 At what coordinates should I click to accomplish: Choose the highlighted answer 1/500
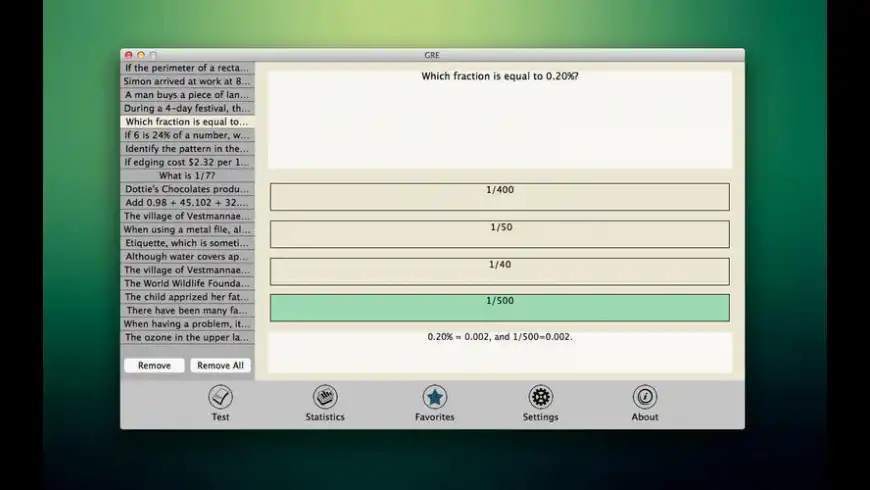(x=500, y=308)
